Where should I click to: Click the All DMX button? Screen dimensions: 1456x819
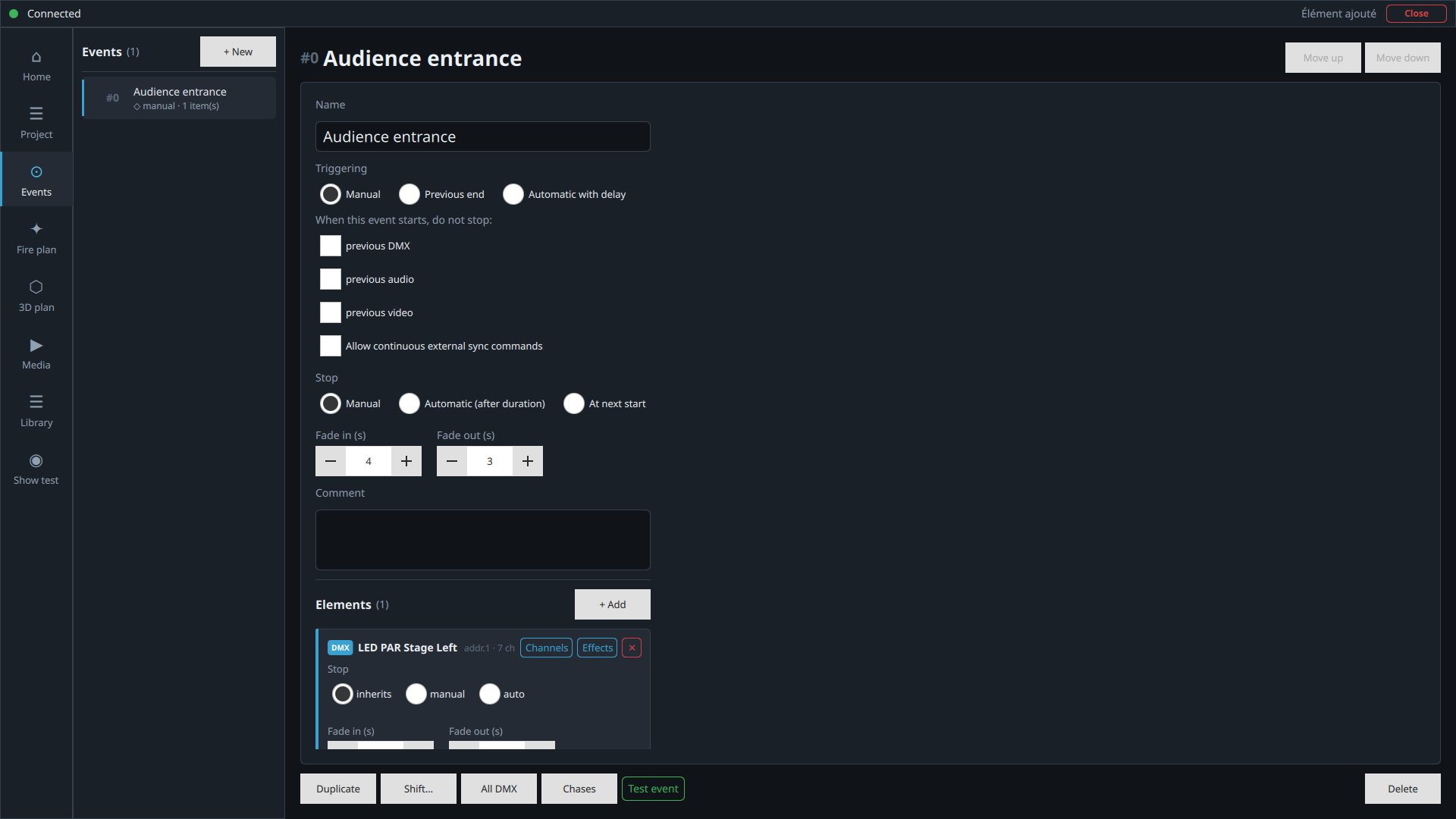[499, 789]
